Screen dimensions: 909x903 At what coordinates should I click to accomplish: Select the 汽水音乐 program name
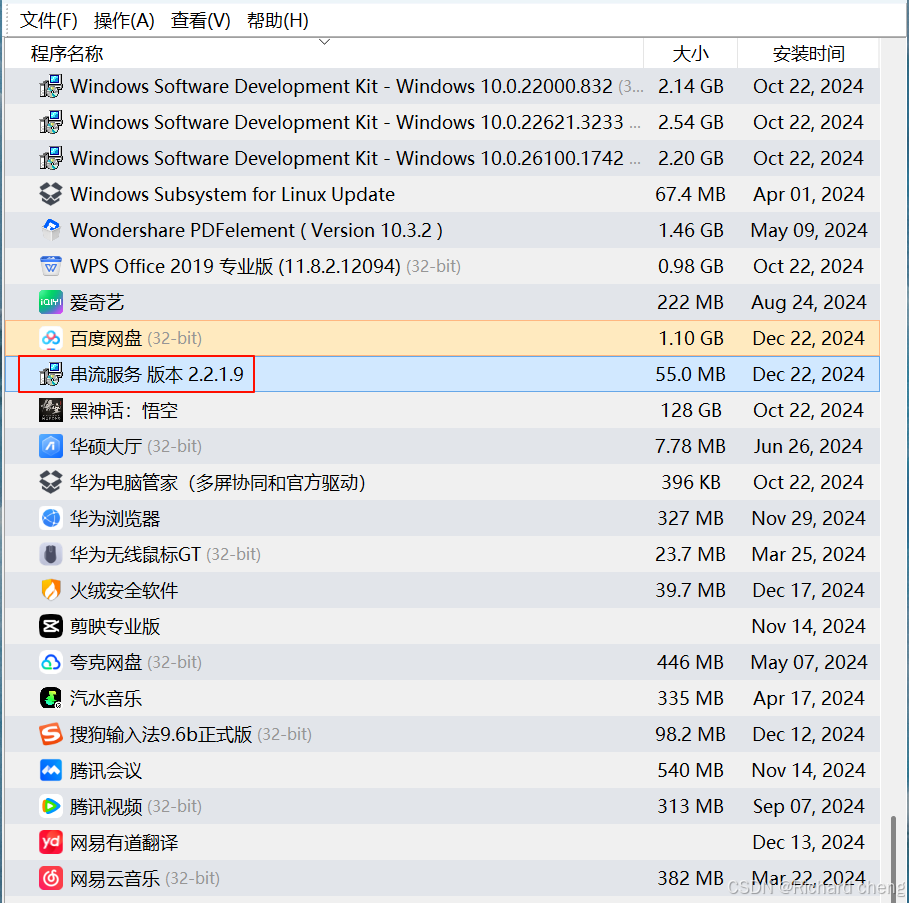[106, 698]
